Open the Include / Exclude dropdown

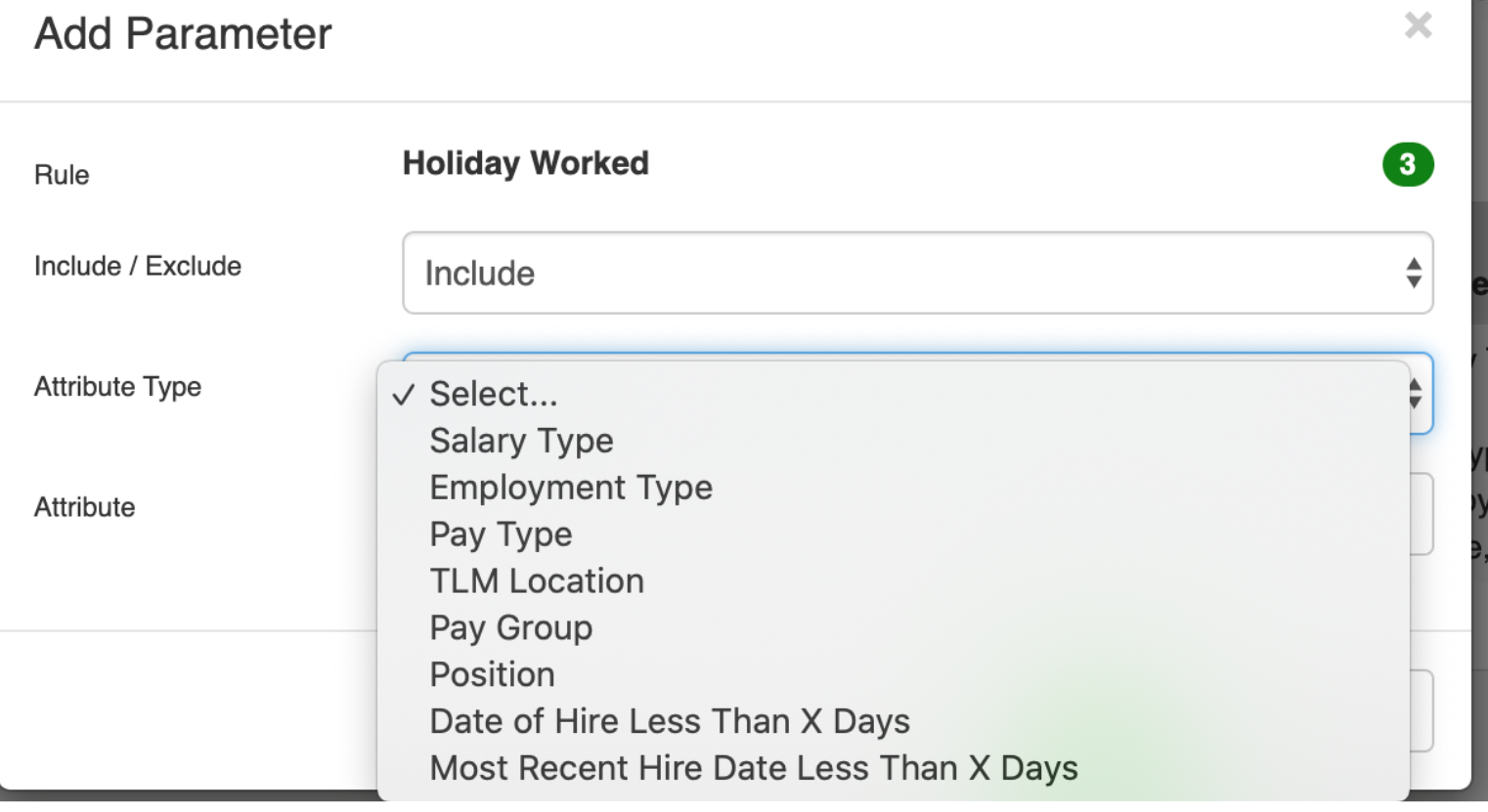[x=917, y=274]
